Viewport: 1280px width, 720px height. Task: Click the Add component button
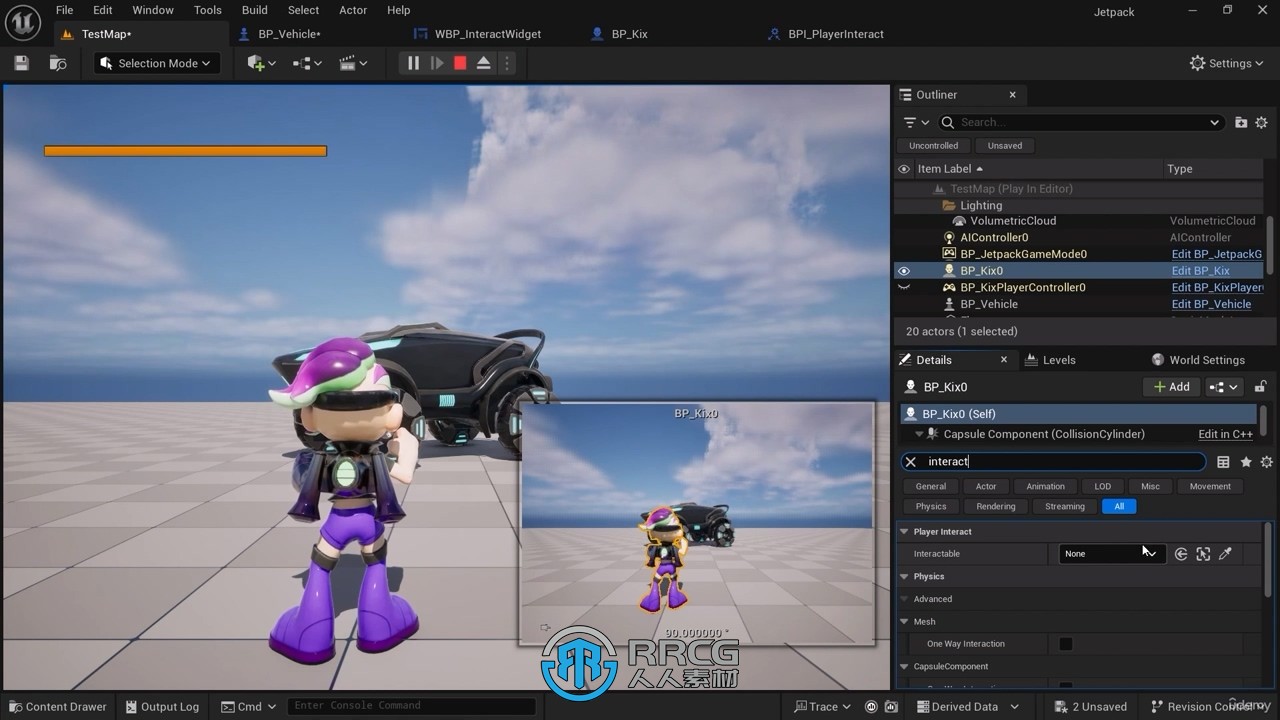pyautogui.click(x=1171, y=387)
